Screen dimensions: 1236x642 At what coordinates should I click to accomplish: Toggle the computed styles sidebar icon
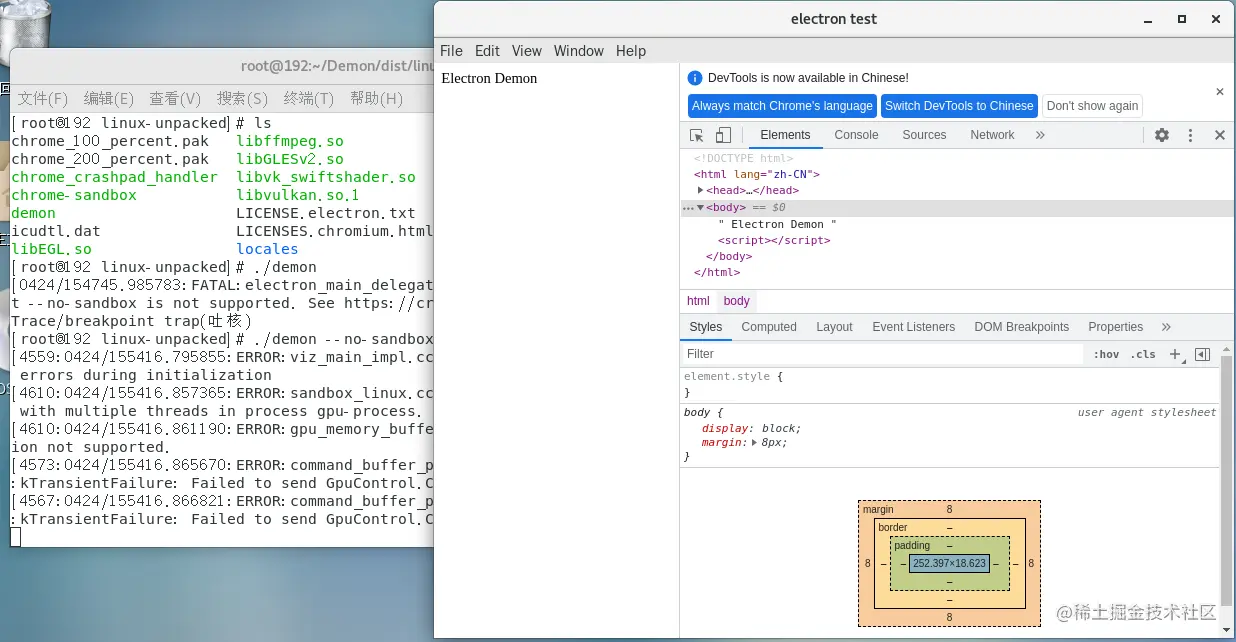[1203, 354]
